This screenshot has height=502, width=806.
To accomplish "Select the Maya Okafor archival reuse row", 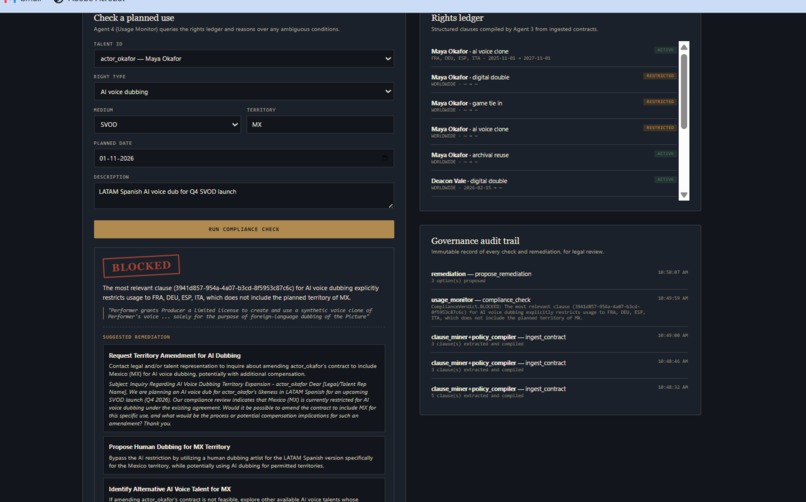I will pos(553,158).
